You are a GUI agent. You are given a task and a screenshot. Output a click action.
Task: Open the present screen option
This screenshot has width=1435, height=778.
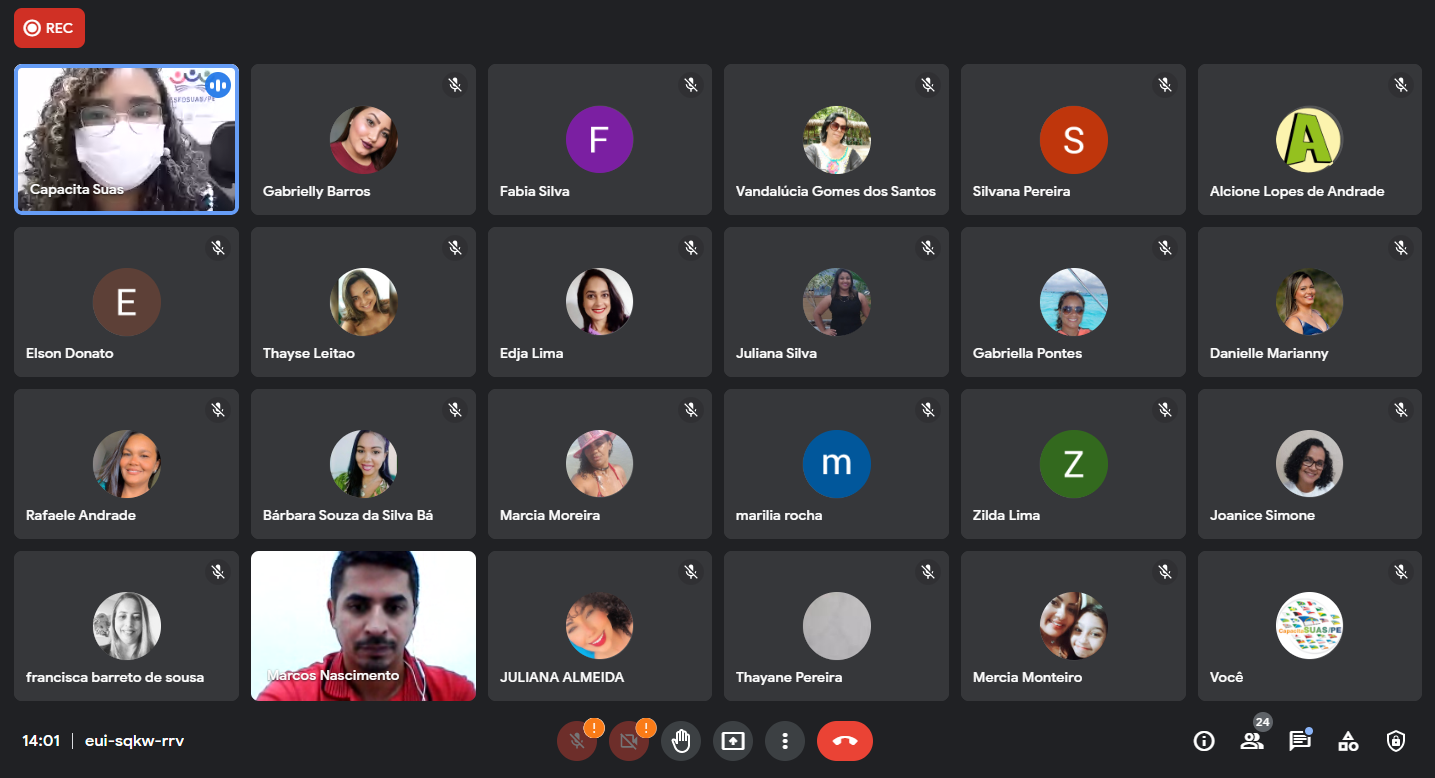tap(733, 741)
